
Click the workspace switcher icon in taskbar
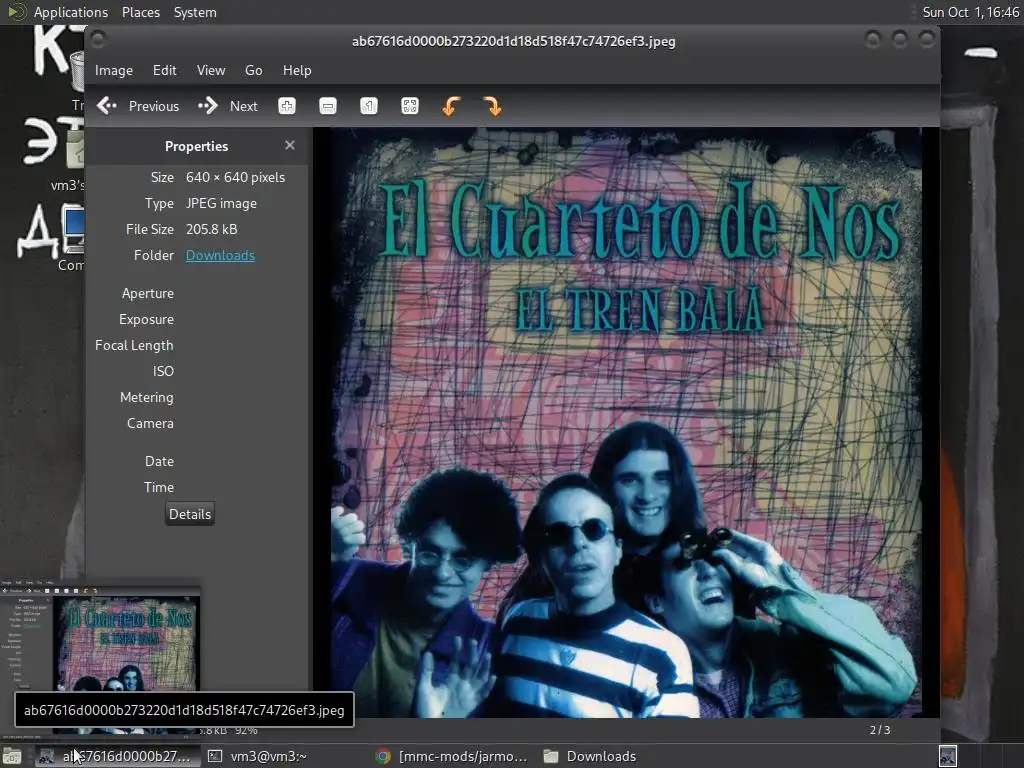pos(948,756)
